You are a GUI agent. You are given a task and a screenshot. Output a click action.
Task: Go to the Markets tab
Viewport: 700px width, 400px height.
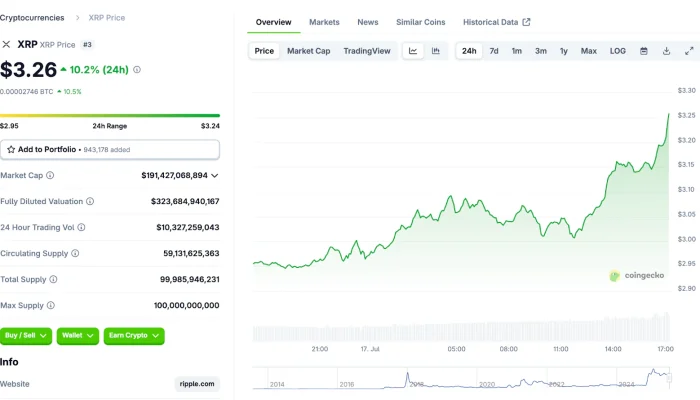coord(324,22)
